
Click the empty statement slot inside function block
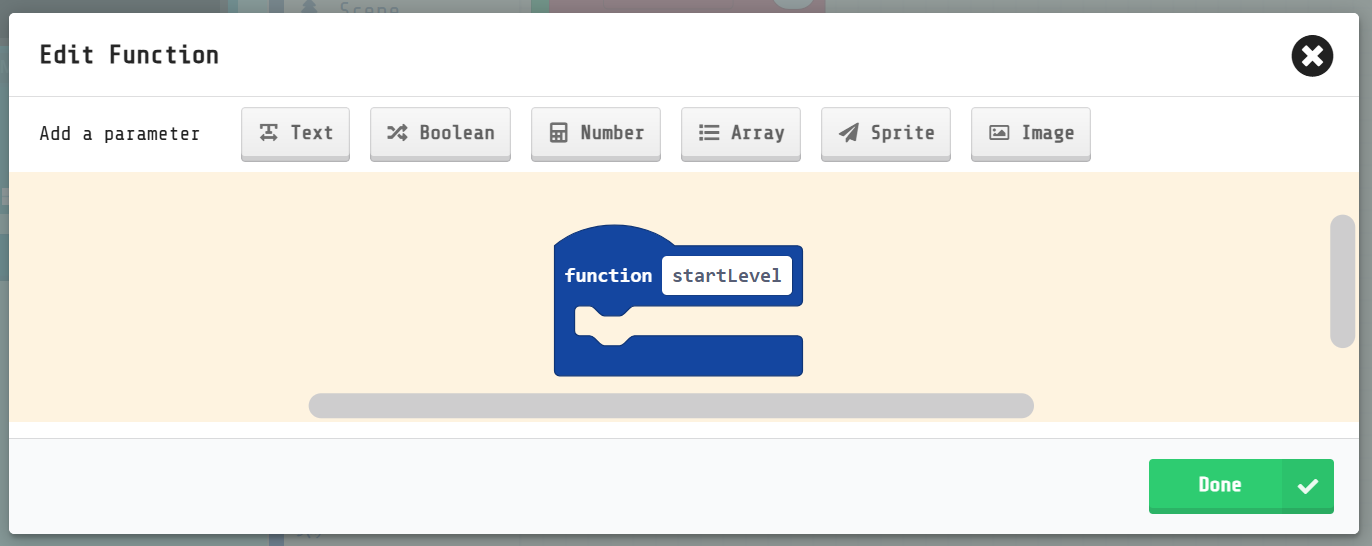click(700, 322)
